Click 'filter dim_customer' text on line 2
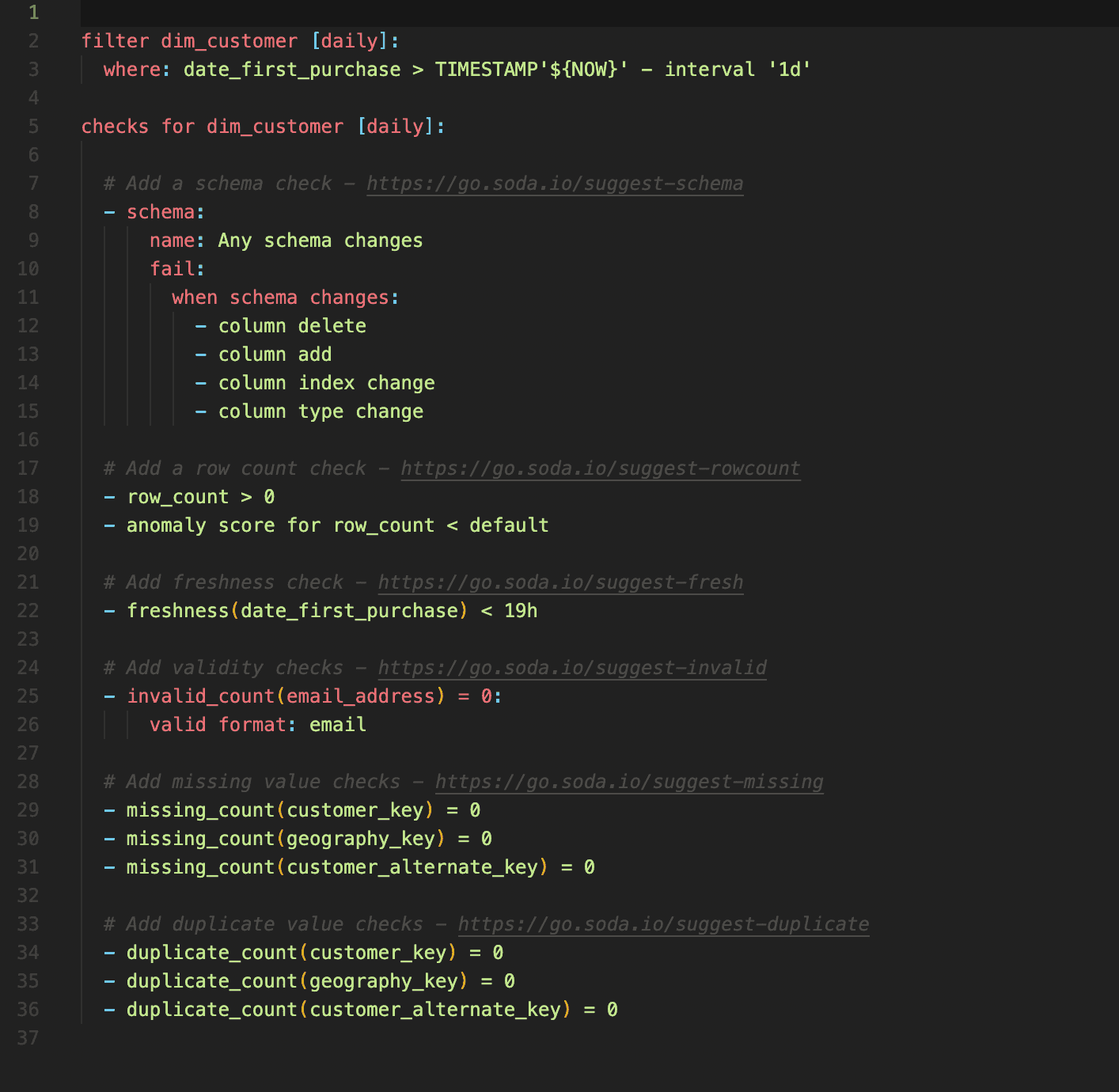Viewport: 1119px width, 1092px height. coord(190,41)
